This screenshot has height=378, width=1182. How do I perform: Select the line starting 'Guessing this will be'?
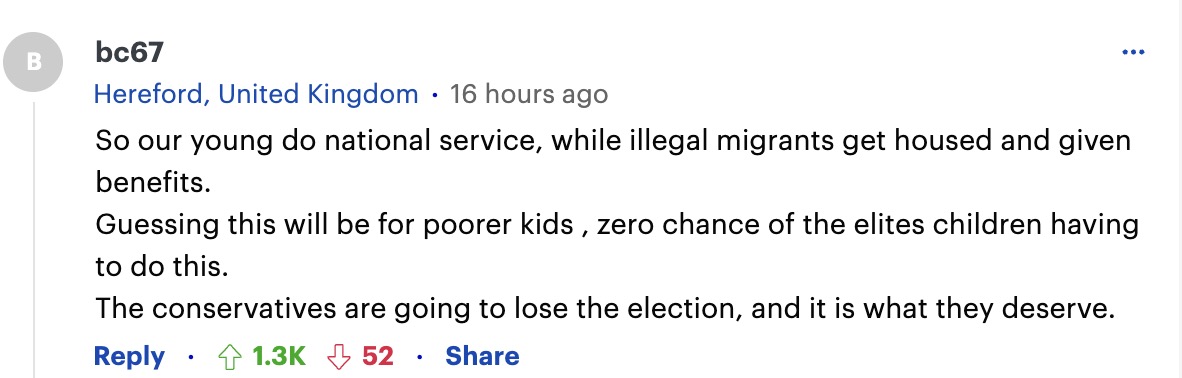617,226
